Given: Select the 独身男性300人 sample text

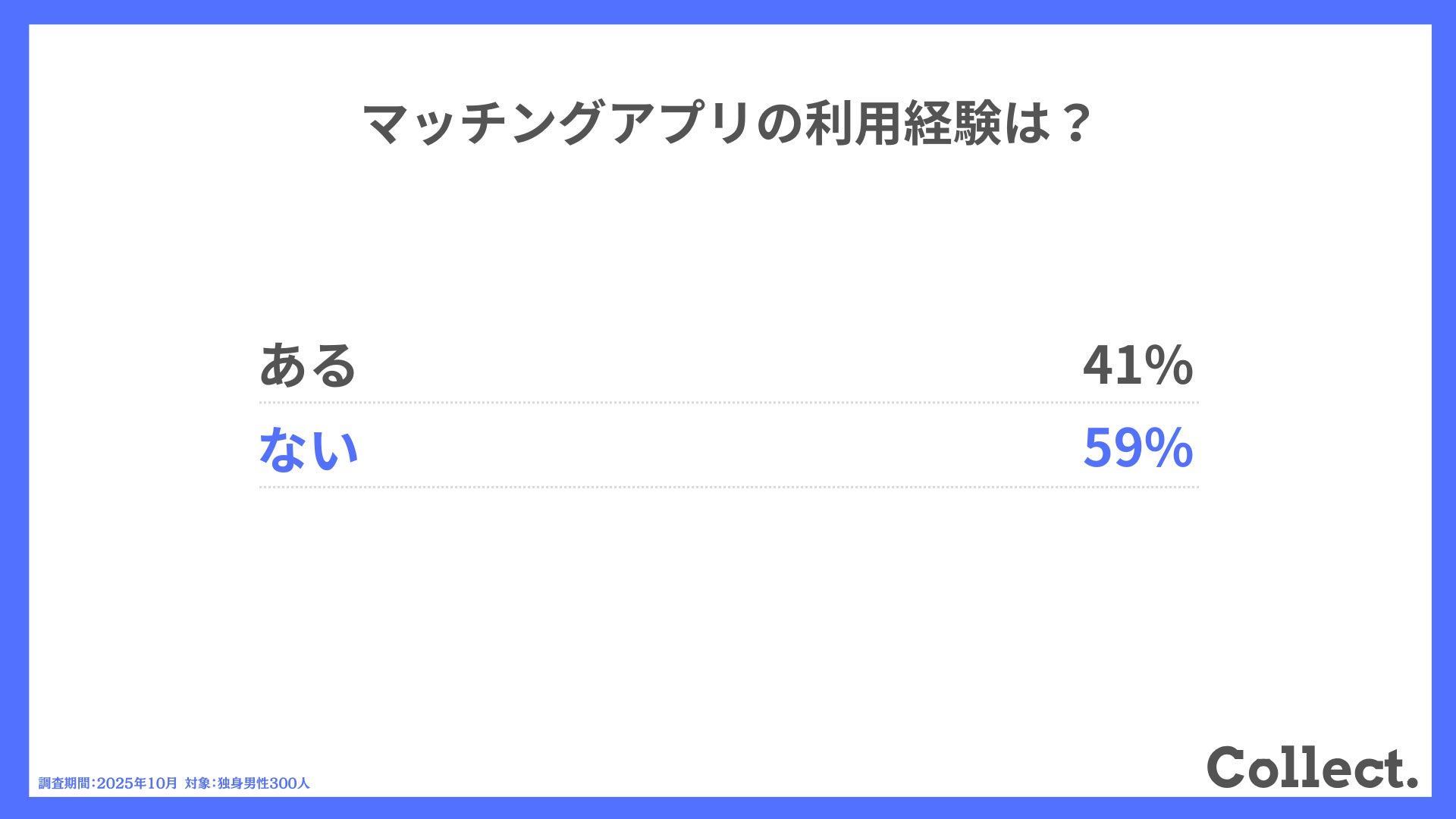Looking at the screenshot, I should coord(264,783).
